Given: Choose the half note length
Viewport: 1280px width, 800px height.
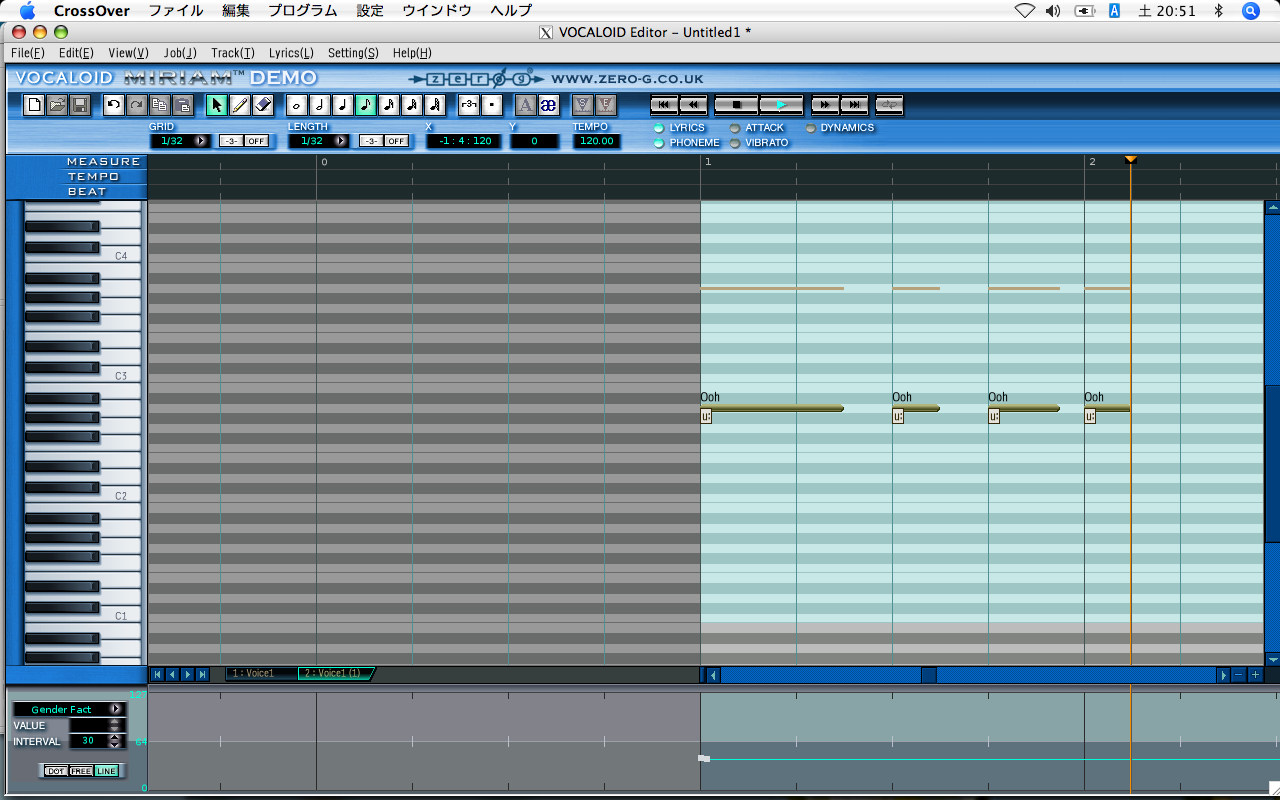Looking at the screenshot, I should click(320, 105).
